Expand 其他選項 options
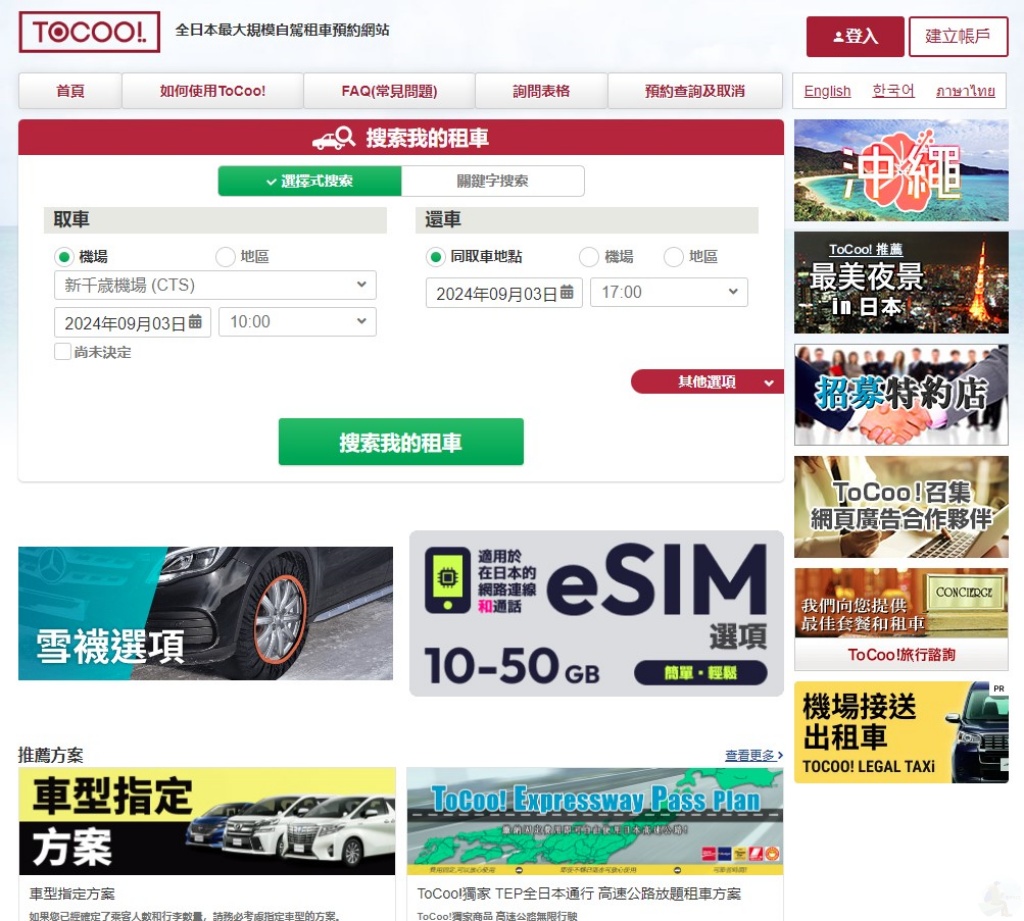The height and width of the screenshot is (921, 1024). pyautogui.click(x=707, y=381)
